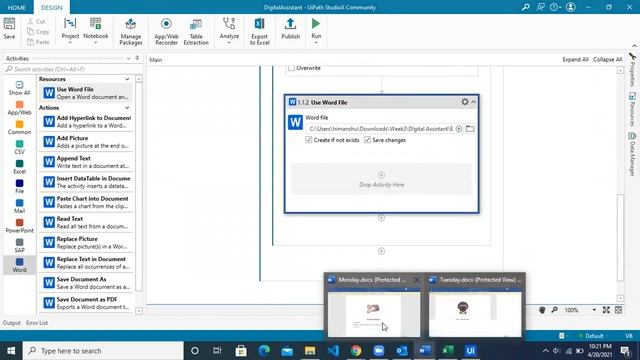Screen dimensions: 640x360
Task: Select Save Document As activity
Action: (86, 283)
